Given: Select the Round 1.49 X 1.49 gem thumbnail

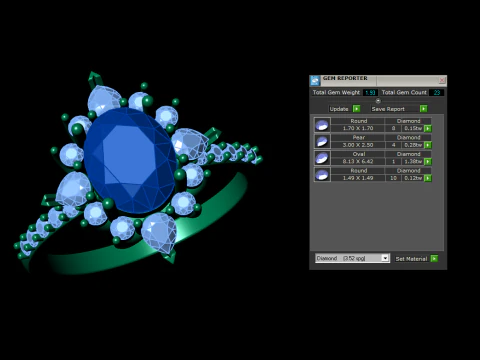Looking at the screenshot, I should (x=322, y=174).
